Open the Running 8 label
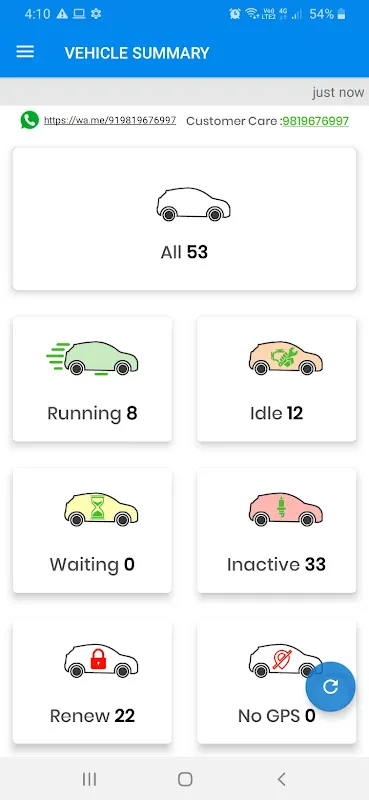The width and height of the screenshot is (369, 800). point(92,413)
